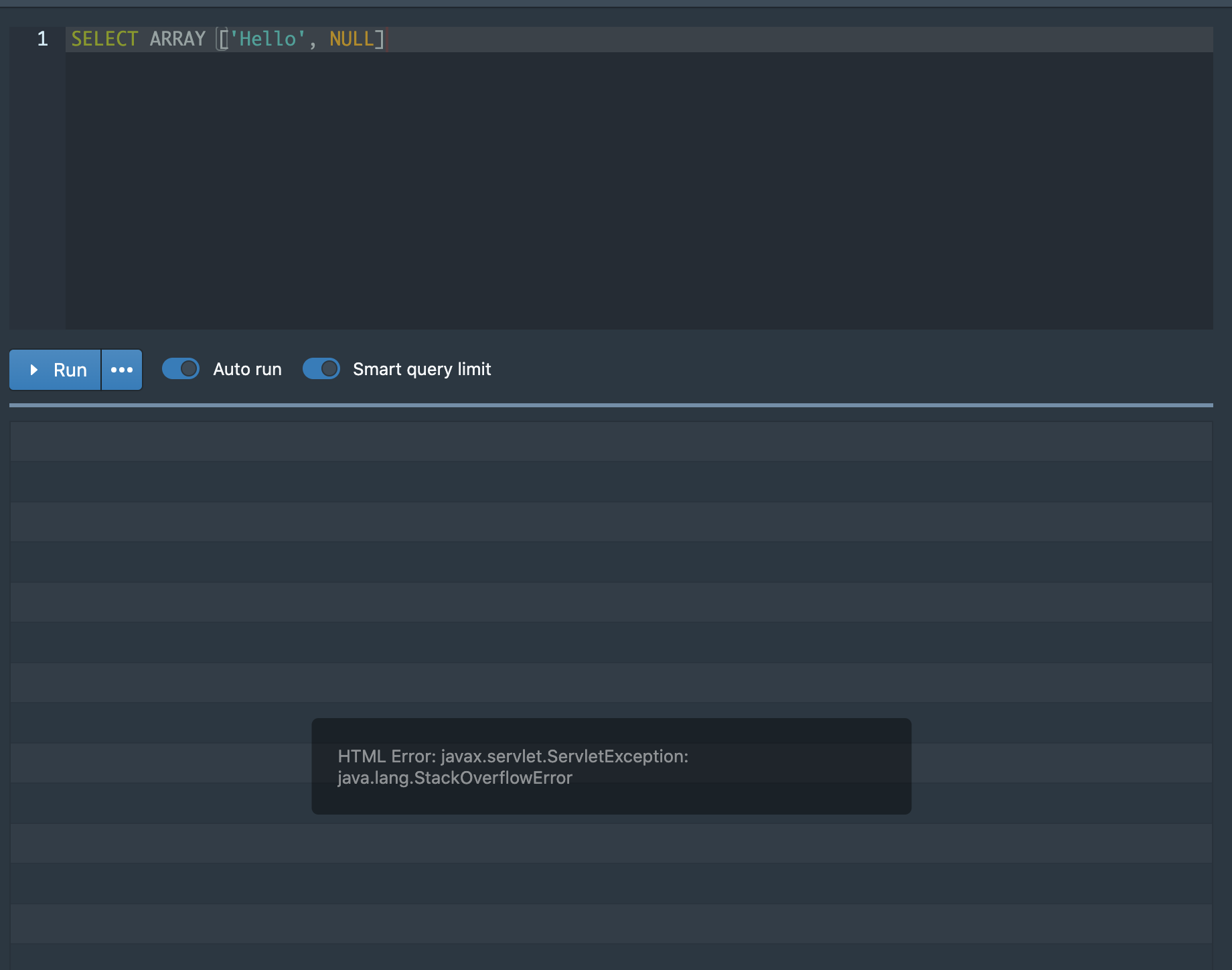Dismiss the StackOverflowError message popup
This screenshot has width=1232, height=970.
point(611,768)
